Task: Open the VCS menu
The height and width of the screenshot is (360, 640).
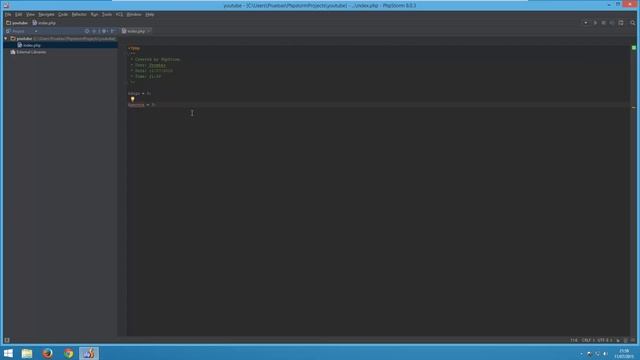Action: pos(119,14)
